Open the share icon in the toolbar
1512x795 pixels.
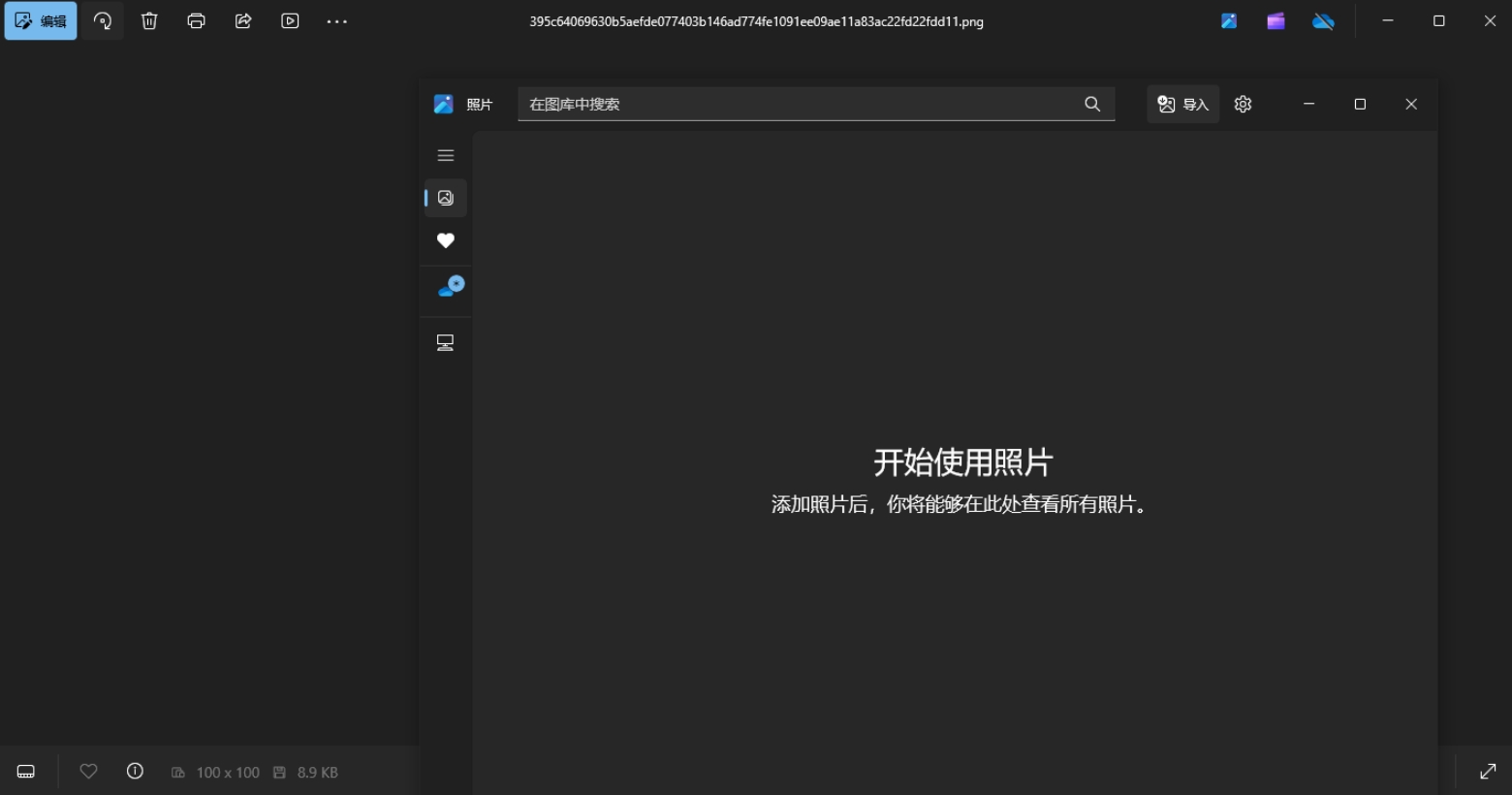[243, 21]
